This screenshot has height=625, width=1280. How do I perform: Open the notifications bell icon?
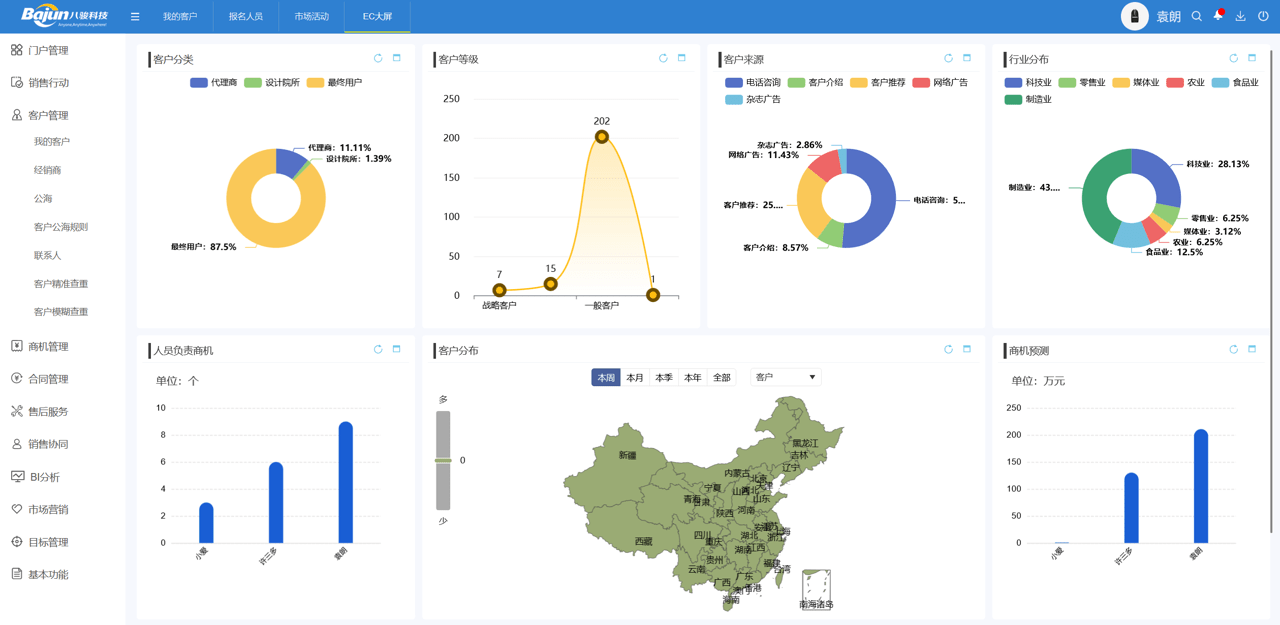[x=1218, y=17]
